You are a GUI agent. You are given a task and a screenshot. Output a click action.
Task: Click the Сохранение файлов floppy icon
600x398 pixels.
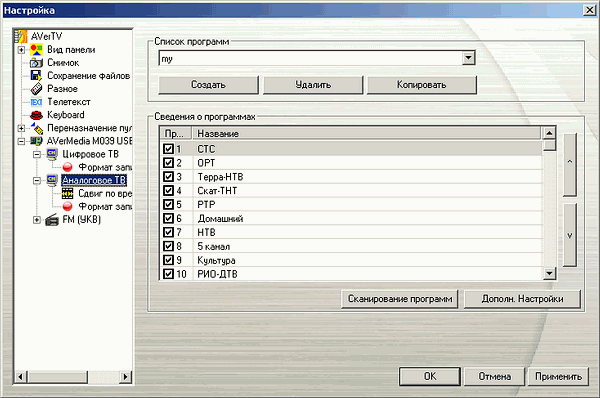pyautogui.click(x=36, y=75)
